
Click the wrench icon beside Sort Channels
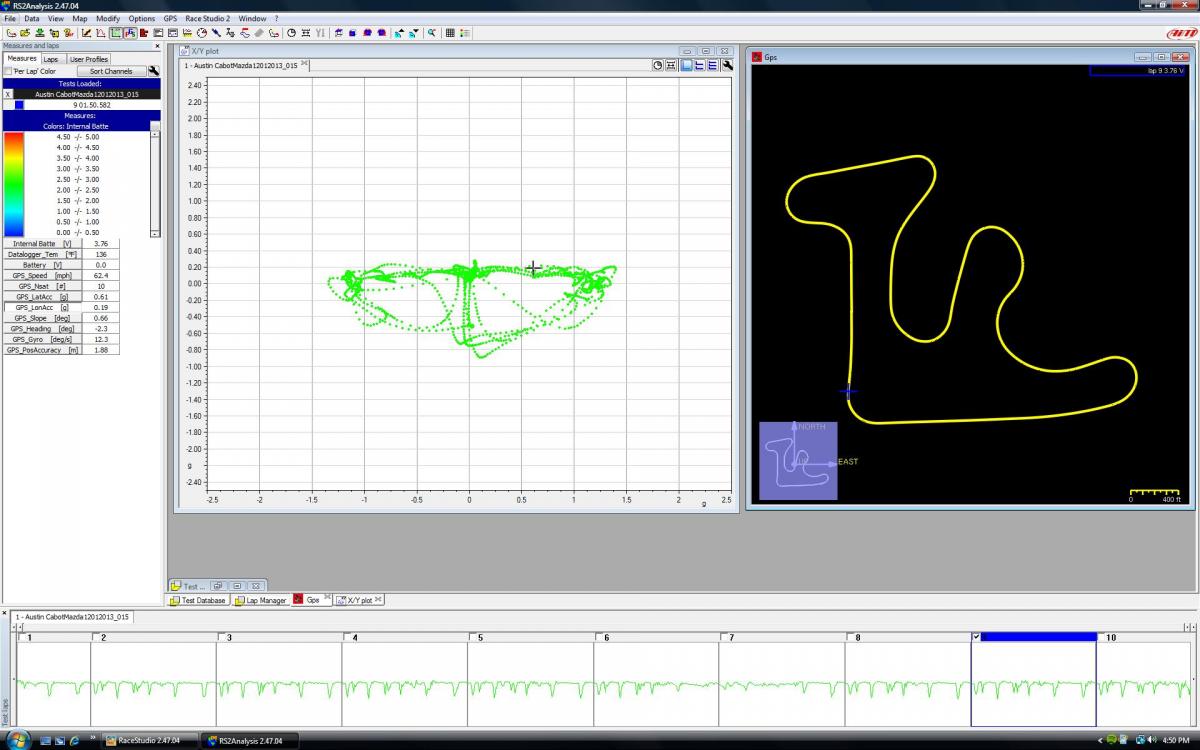pos(154,71)
